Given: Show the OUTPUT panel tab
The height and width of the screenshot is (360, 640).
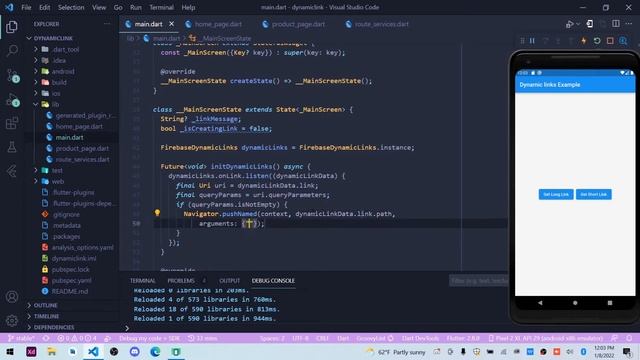Looking at the screenshot, I should (x=229, y=281).
